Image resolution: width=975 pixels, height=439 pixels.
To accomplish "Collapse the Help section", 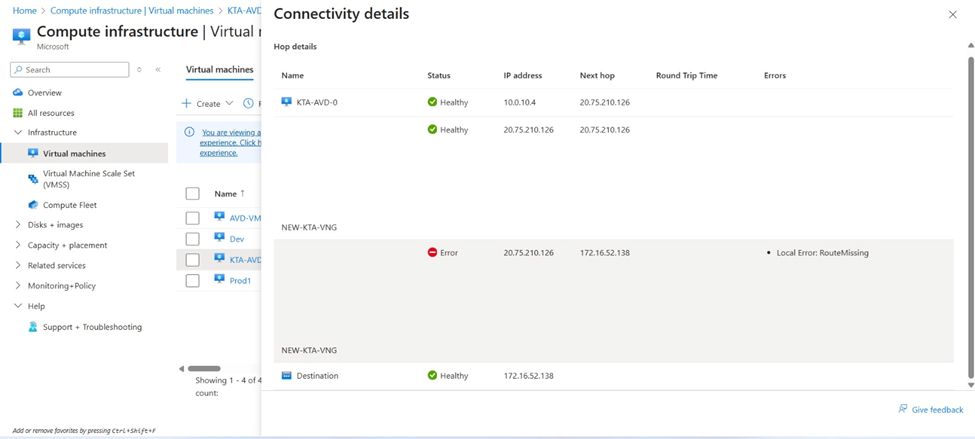I will (x=17, y=306).
